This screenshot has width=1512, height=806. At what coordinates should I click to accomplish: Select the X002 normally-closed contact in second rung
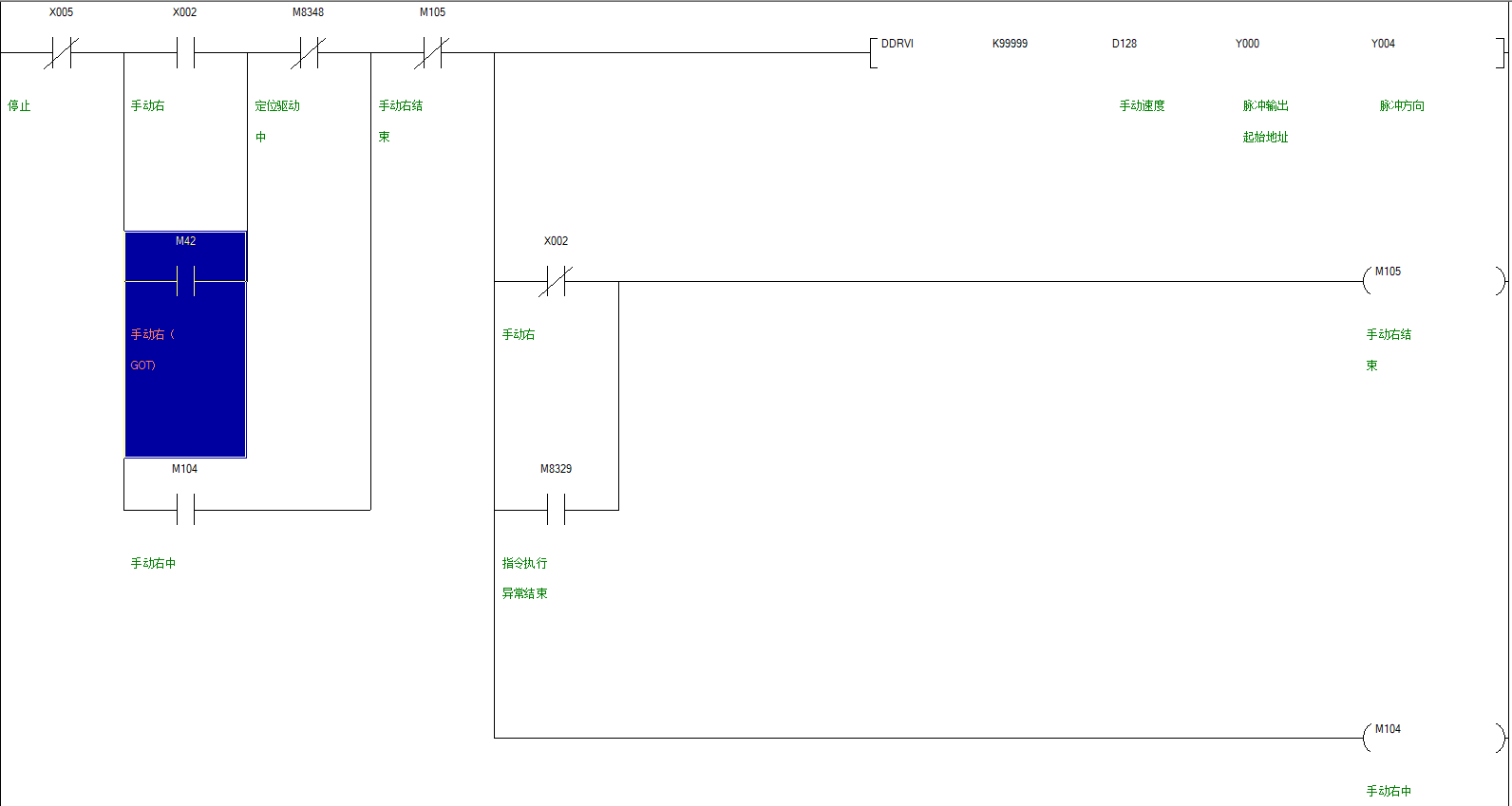(x=556, y=281)
